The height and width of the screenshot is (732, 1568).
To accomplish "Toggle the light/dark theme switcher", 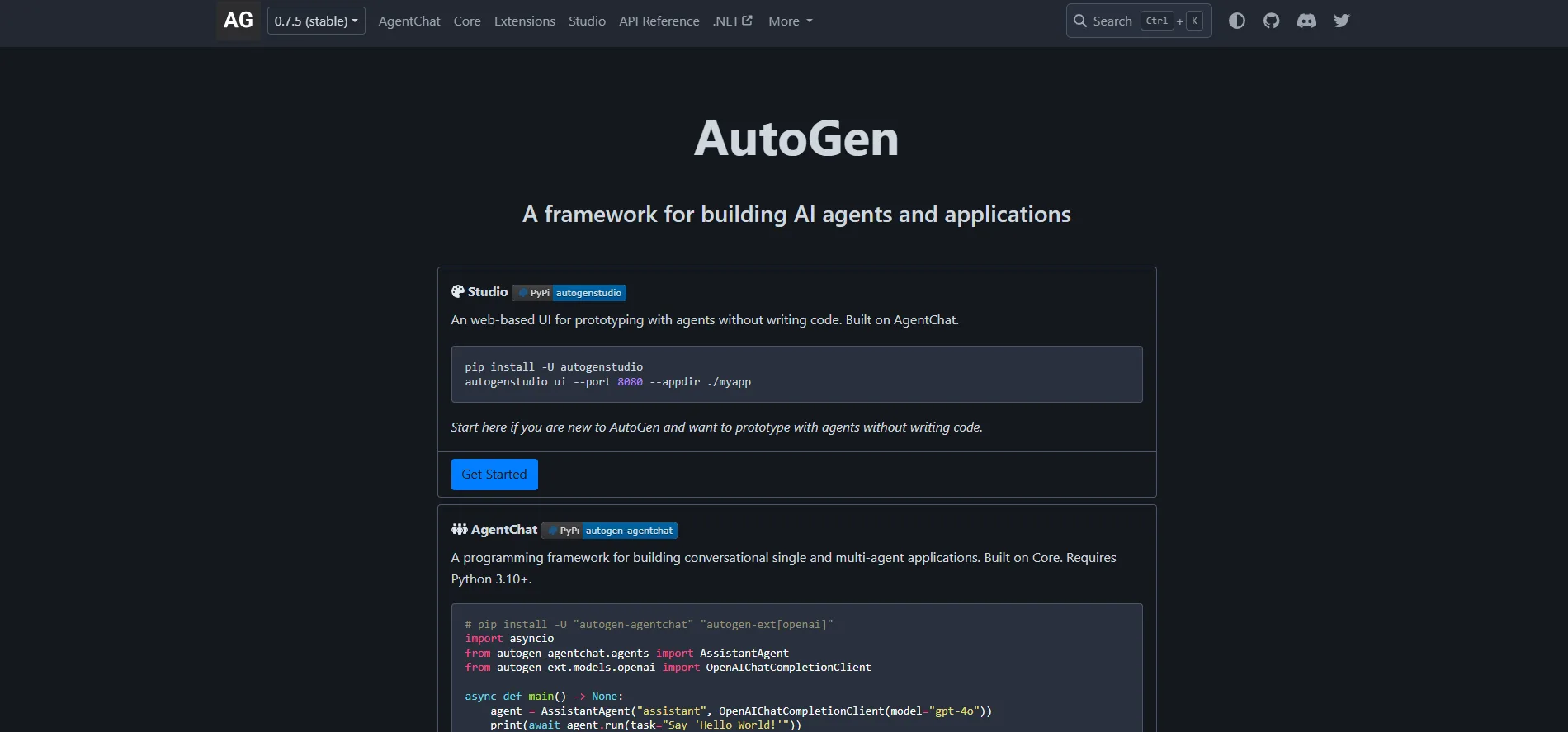I will pyautogui.click(x=1236, y=21).
